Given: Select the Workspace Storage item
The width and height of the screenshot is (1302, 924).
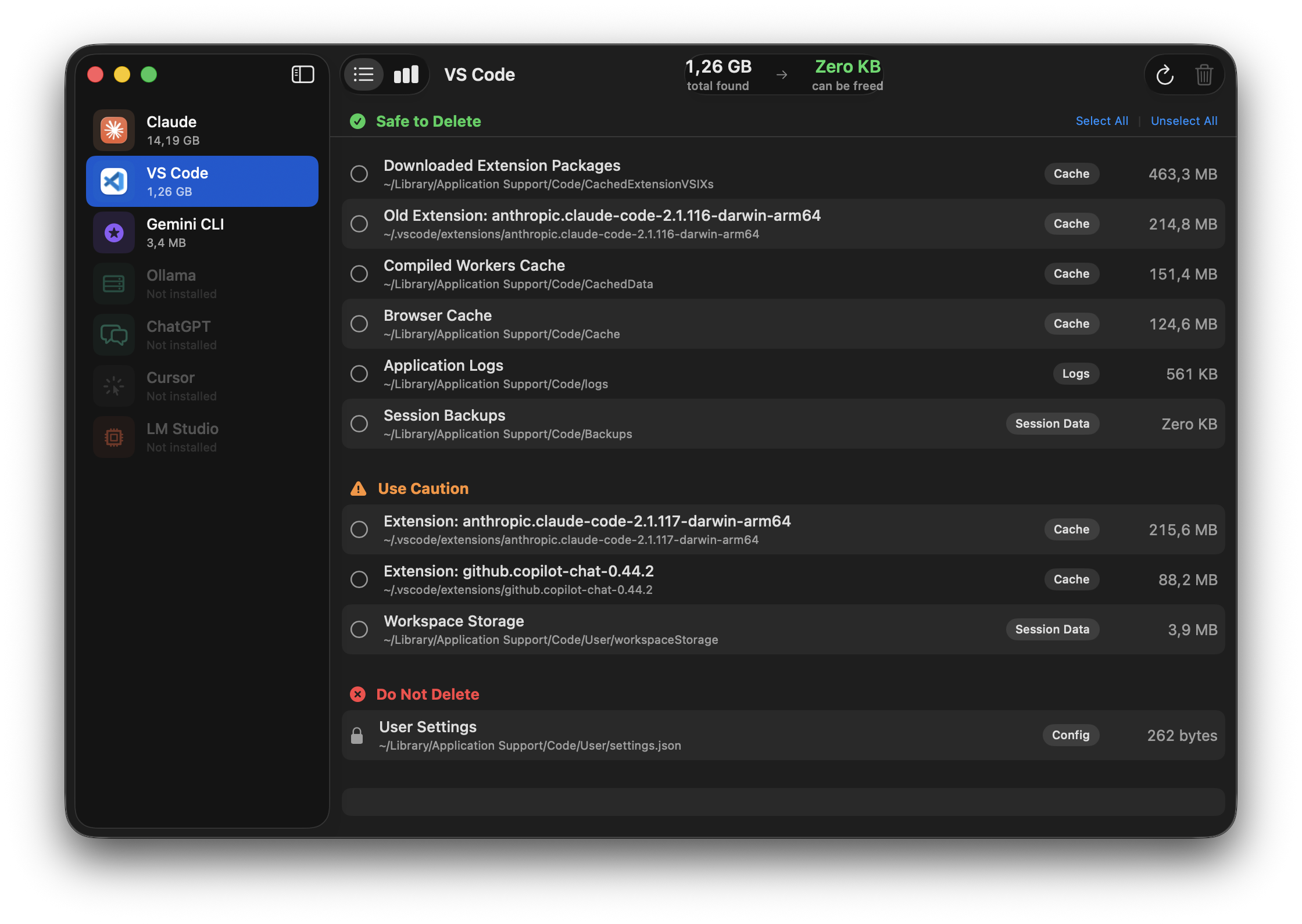Looking at the screenshot, I should point(359,629).
